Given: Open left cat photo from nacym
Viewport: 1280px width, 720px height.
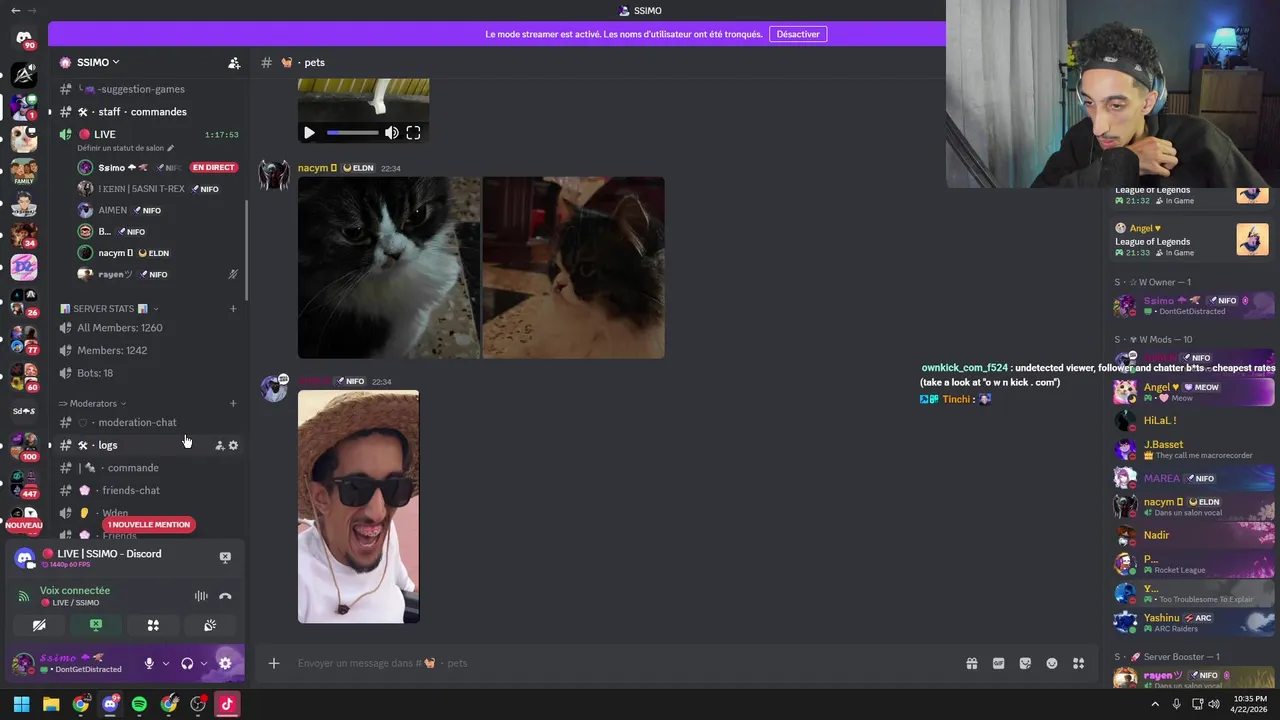Looking at the screenshot, I should [389, 268].
